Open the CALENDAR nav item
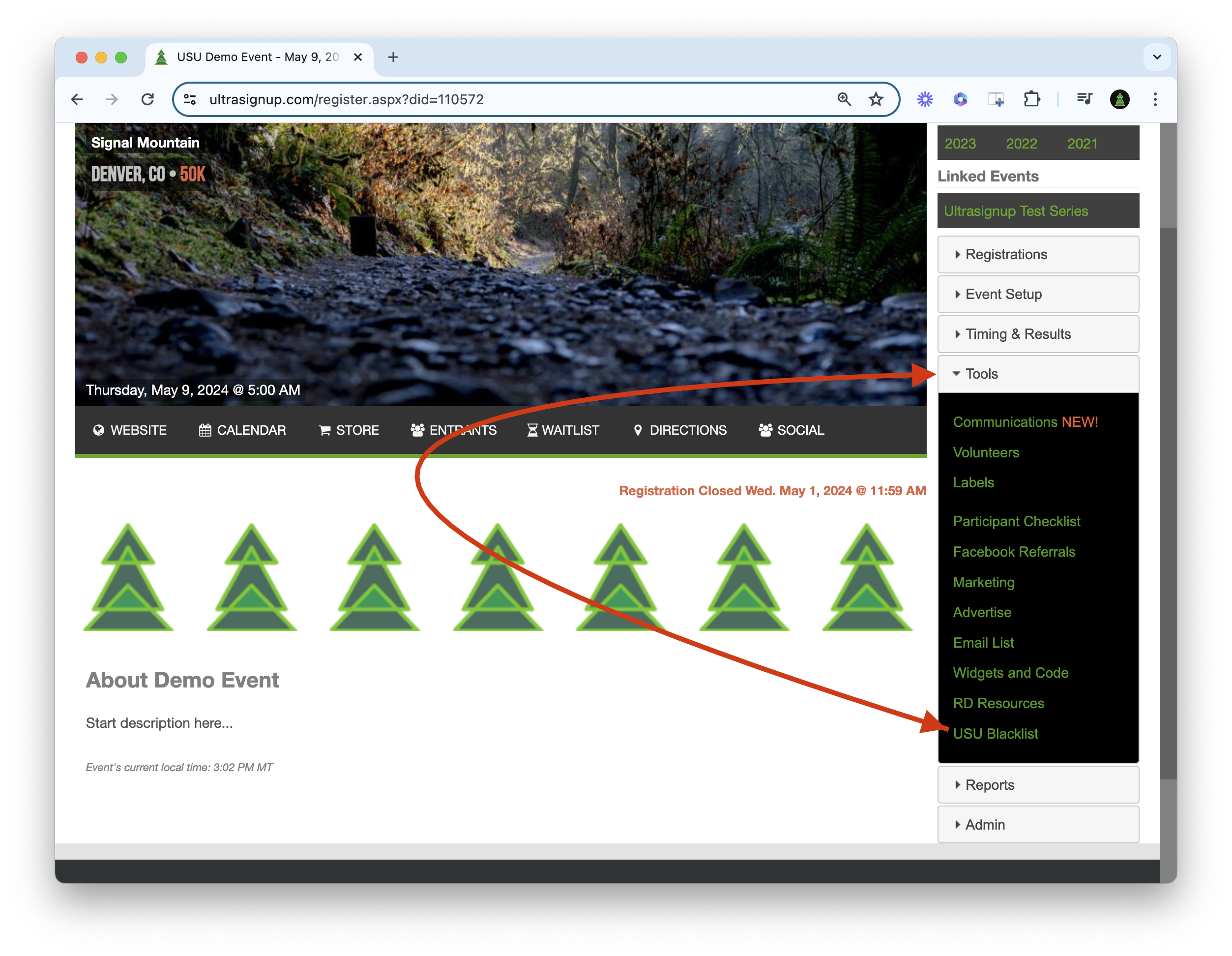 (x=242, y=431)
